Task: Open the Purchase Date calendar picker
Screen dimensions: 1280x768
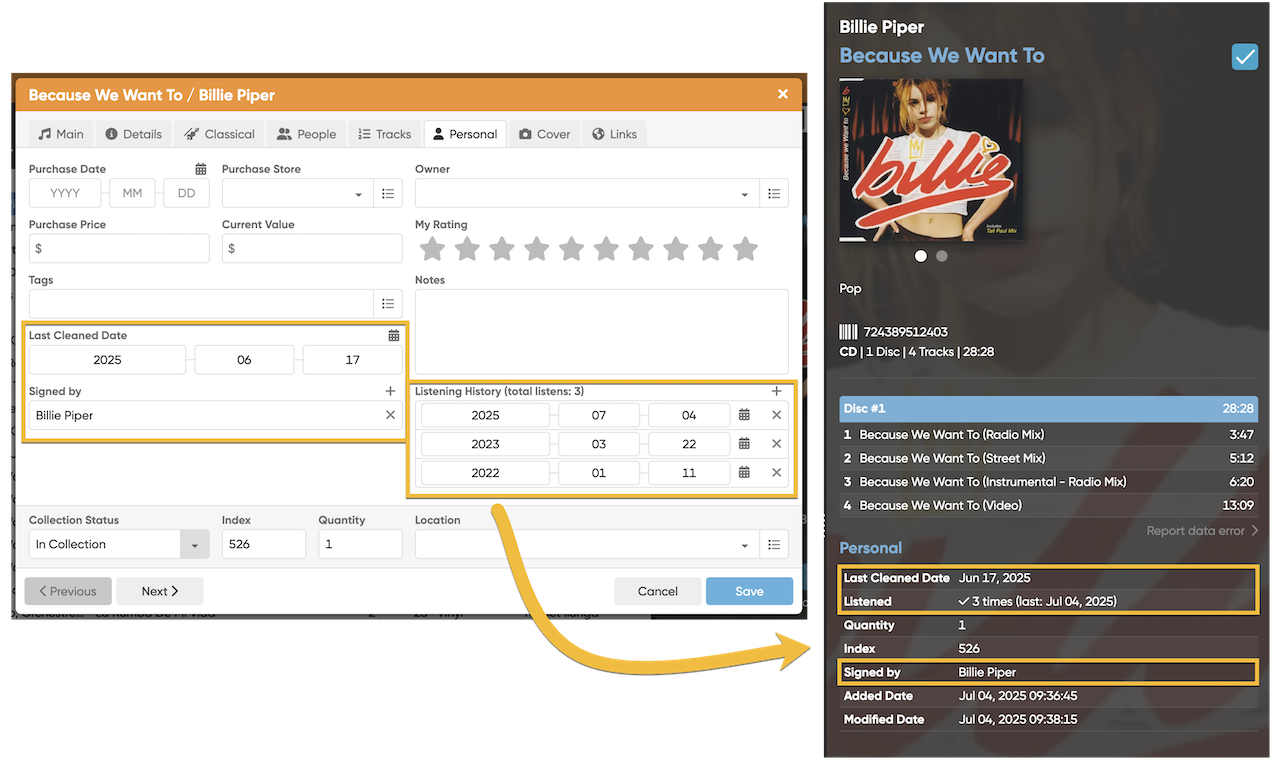Action: 201,169
